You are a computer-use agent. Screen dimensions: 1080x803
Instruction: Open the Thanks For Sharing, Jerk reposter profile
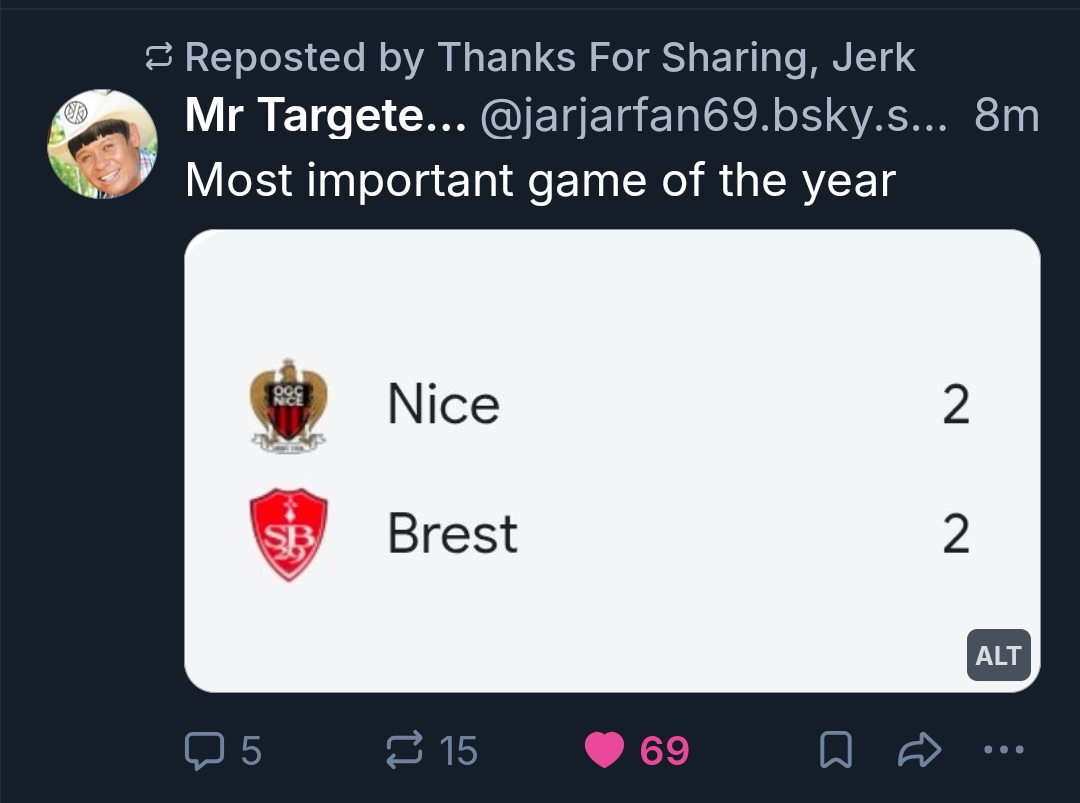675,58
